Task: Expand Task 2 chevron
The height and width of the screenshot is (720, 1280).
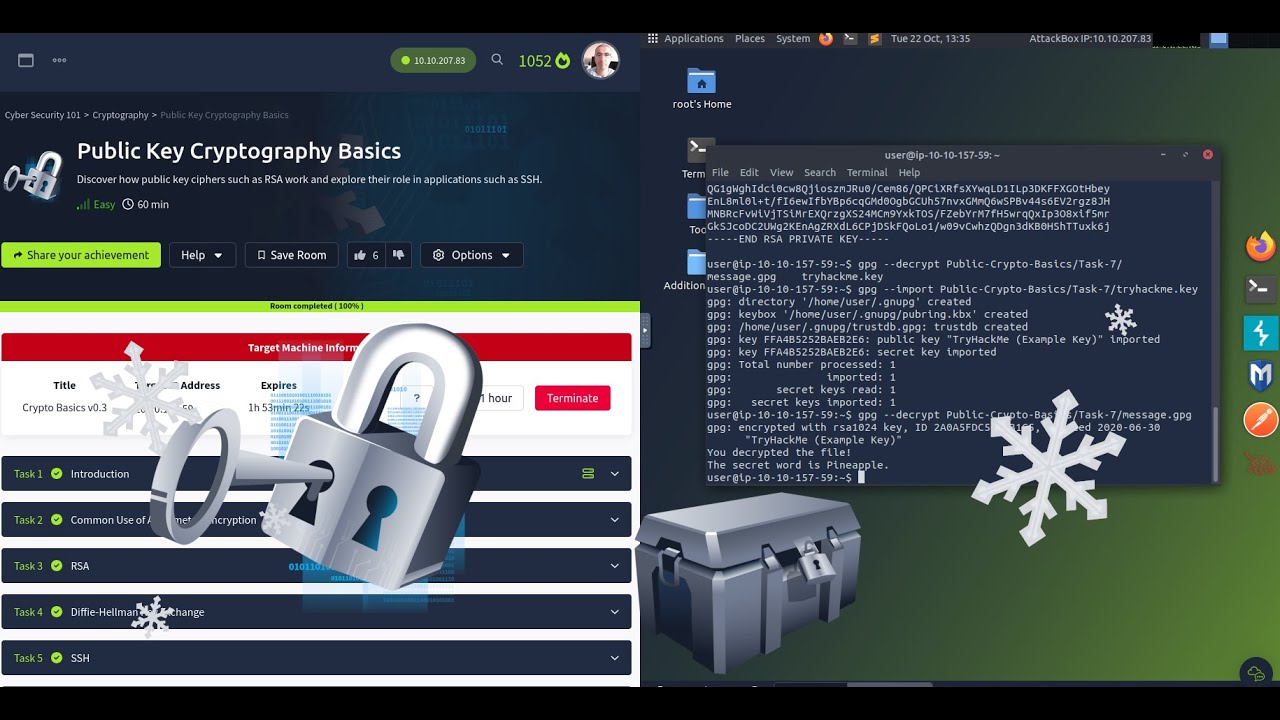Action: coord(615,520)
